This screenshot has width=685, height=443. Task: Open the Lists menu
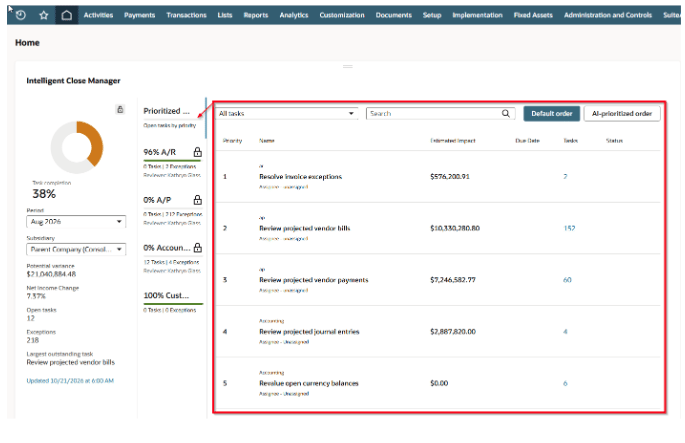click(225, 15)
